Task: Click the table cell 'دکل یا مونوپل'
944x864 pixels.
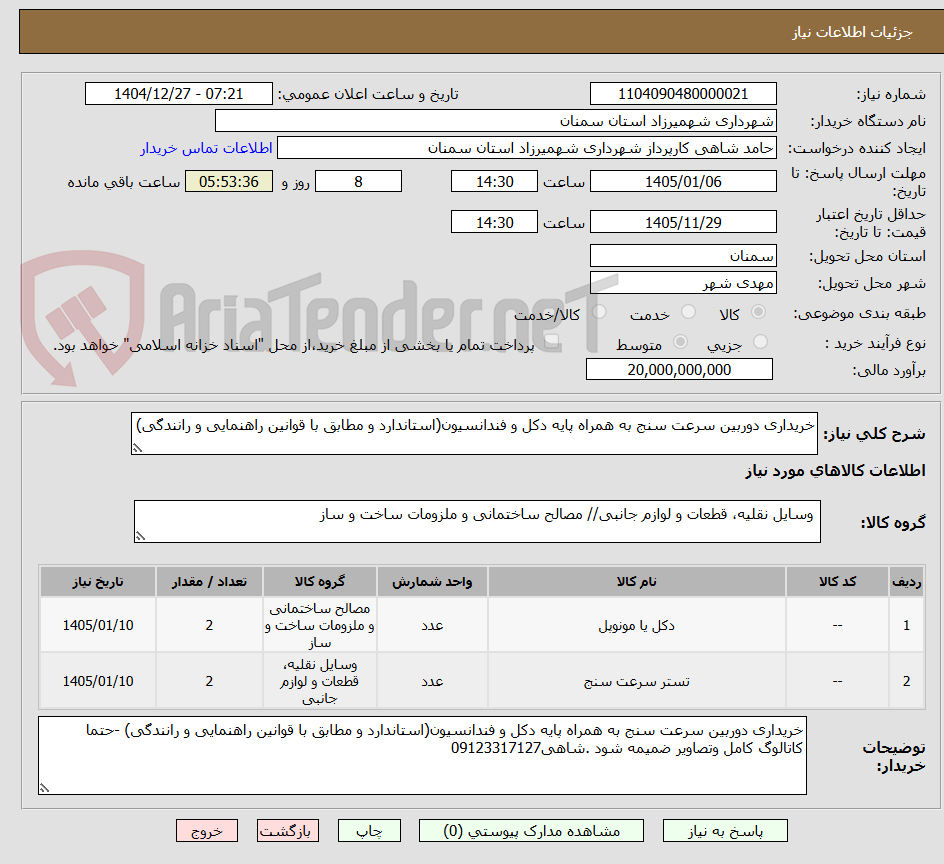Action: (636, 626)
